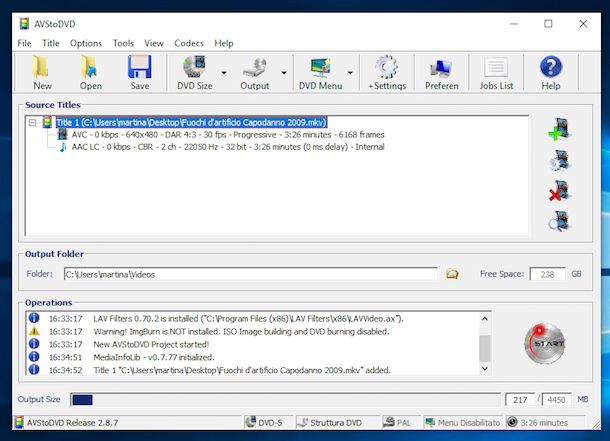Add a title with green plus film icon

pyautogui.click(x=560, y=129)
